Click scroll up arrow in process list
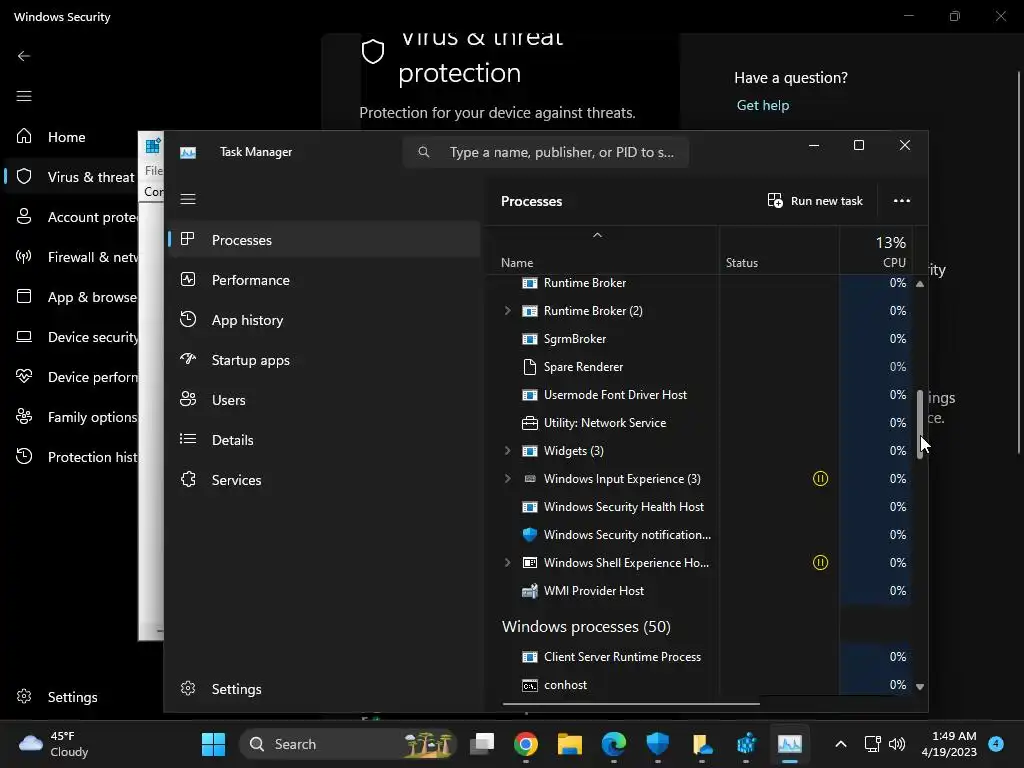 920,284
